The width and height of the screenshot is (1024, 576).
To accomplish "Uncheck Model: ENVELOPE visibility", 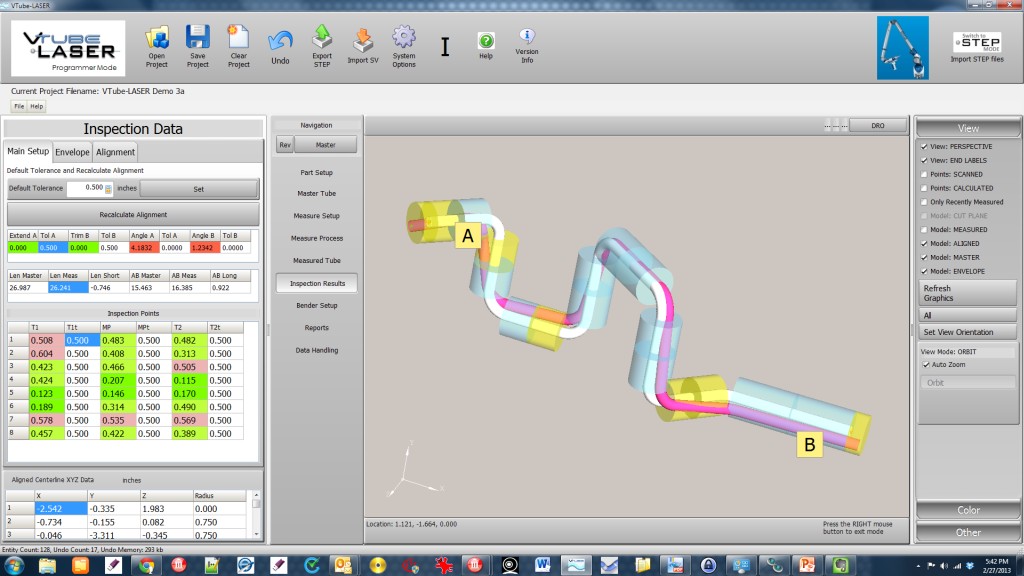I will point(923,271).
